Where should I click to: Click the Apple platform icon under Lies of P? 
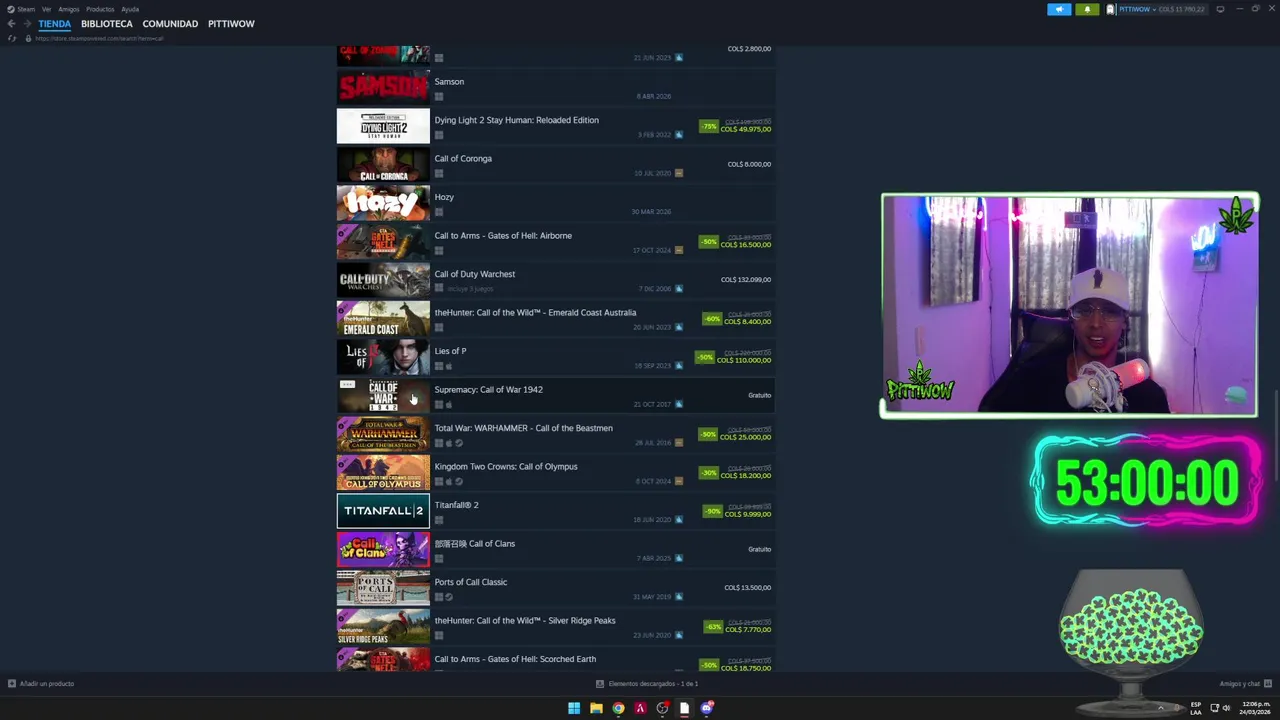point(448,366)
